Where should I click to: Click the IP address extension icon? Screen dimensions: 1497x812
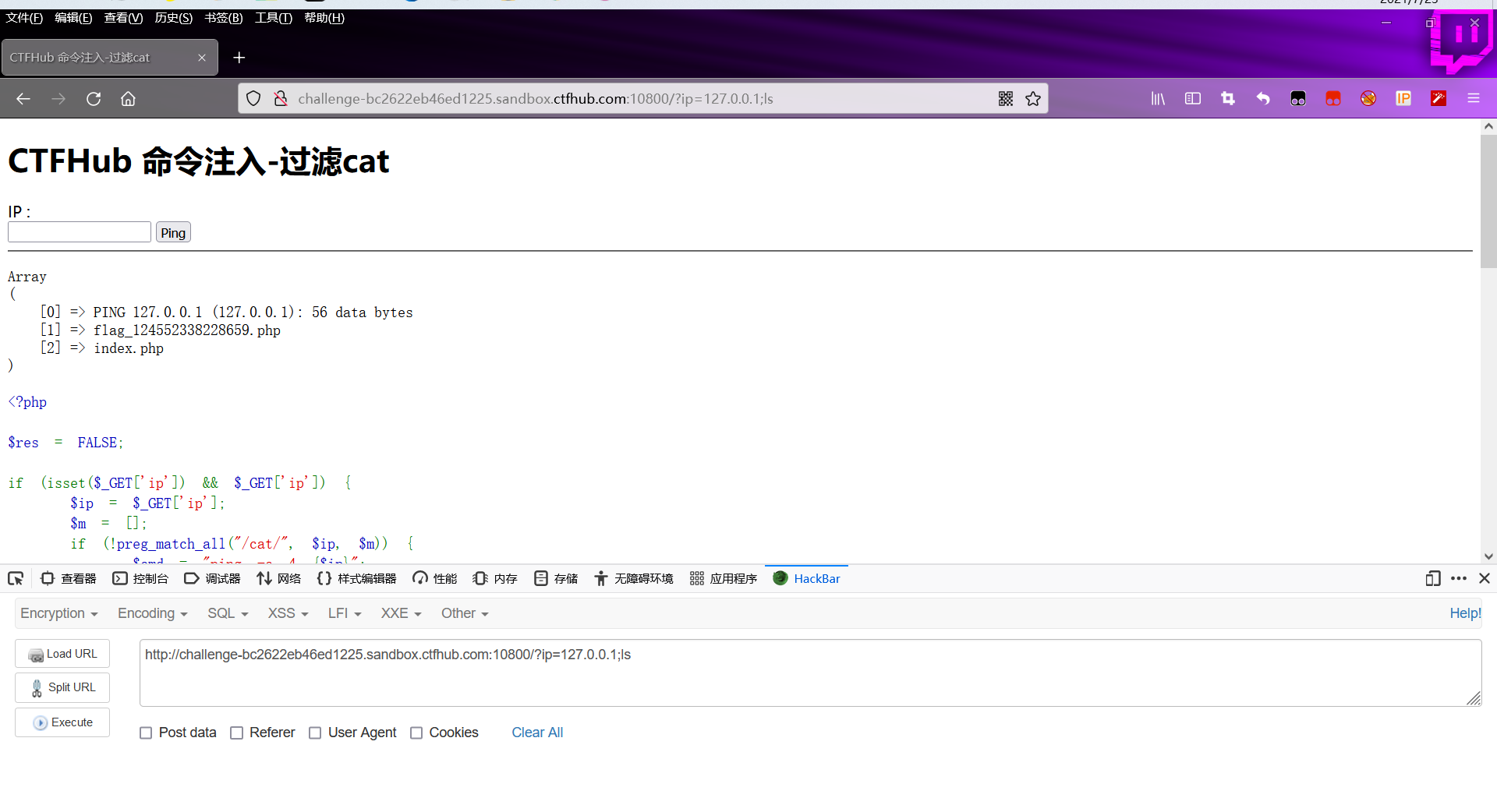point(1403,98)
